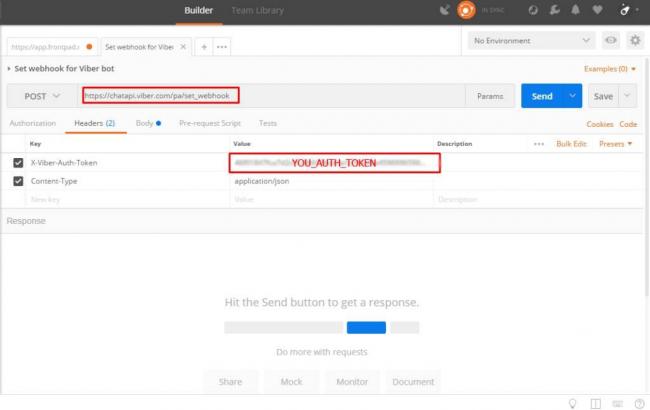This screenshot has width=650, height=410.
Task: Select the Headers (2) tab
Action: point(95,123)
